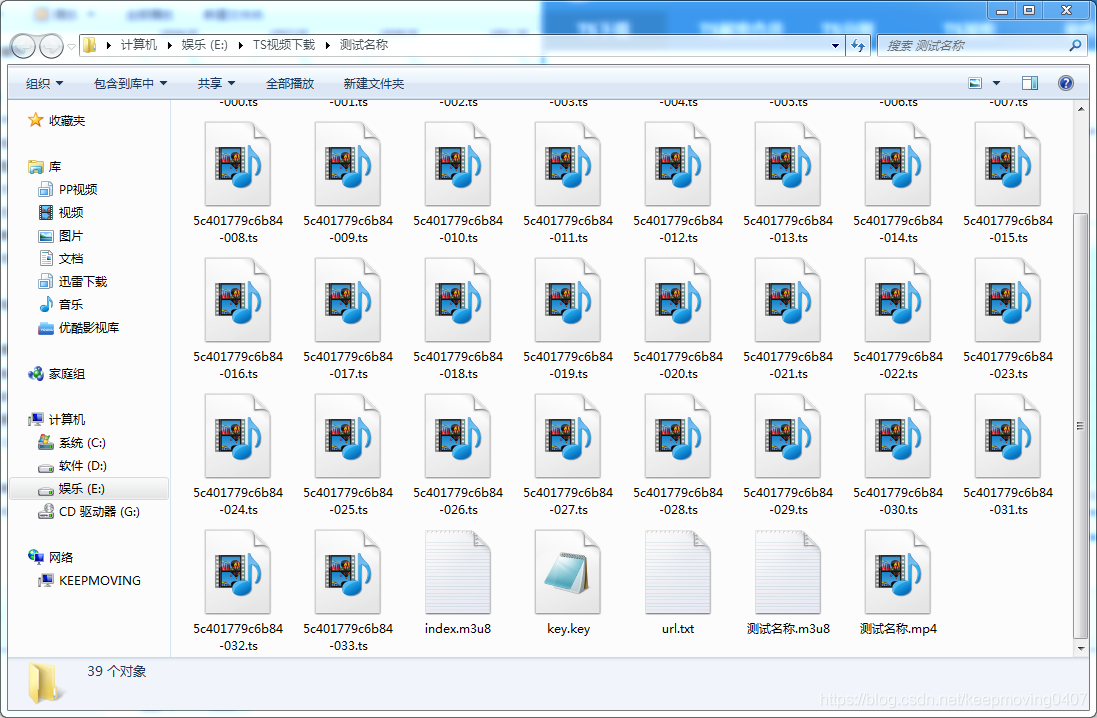Select the 5c401779c6b84-024.ts file icon
The width and height of the screenshot is (1097, 718).
point(238,436)
